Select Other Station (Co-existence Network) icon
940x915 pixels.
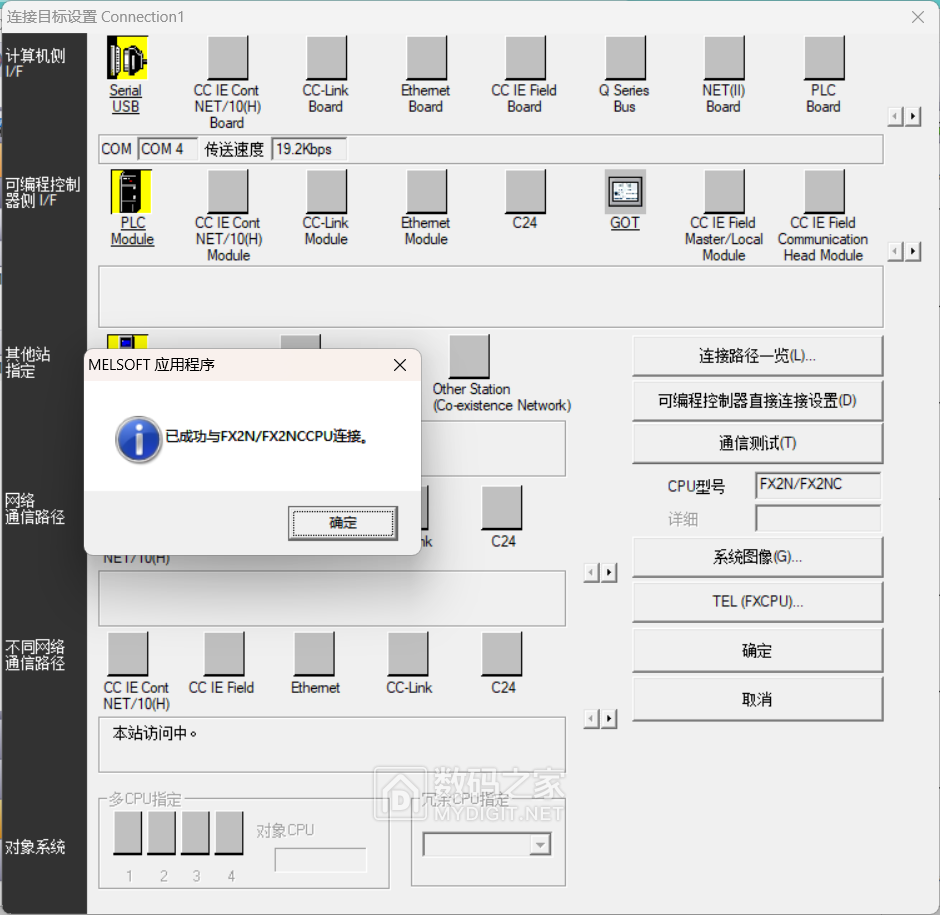coord(469,357)
